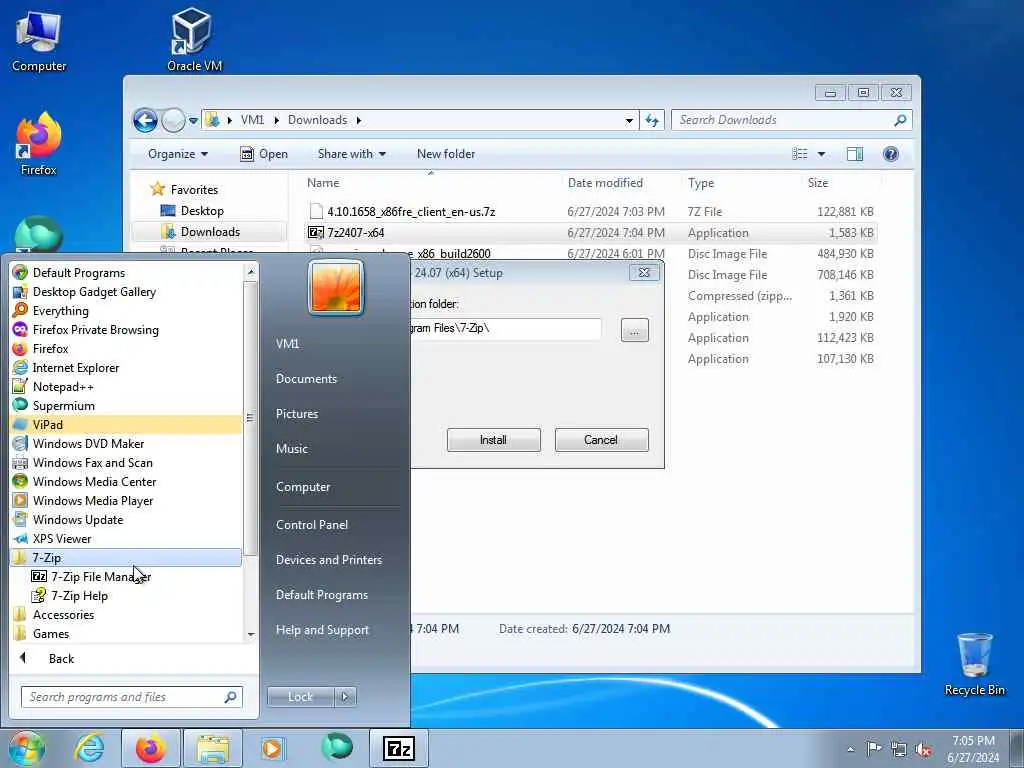Open 7-Zip Help from Start menu
The width and height of the screenshot is (1024, 768).
tap(79, 596)
